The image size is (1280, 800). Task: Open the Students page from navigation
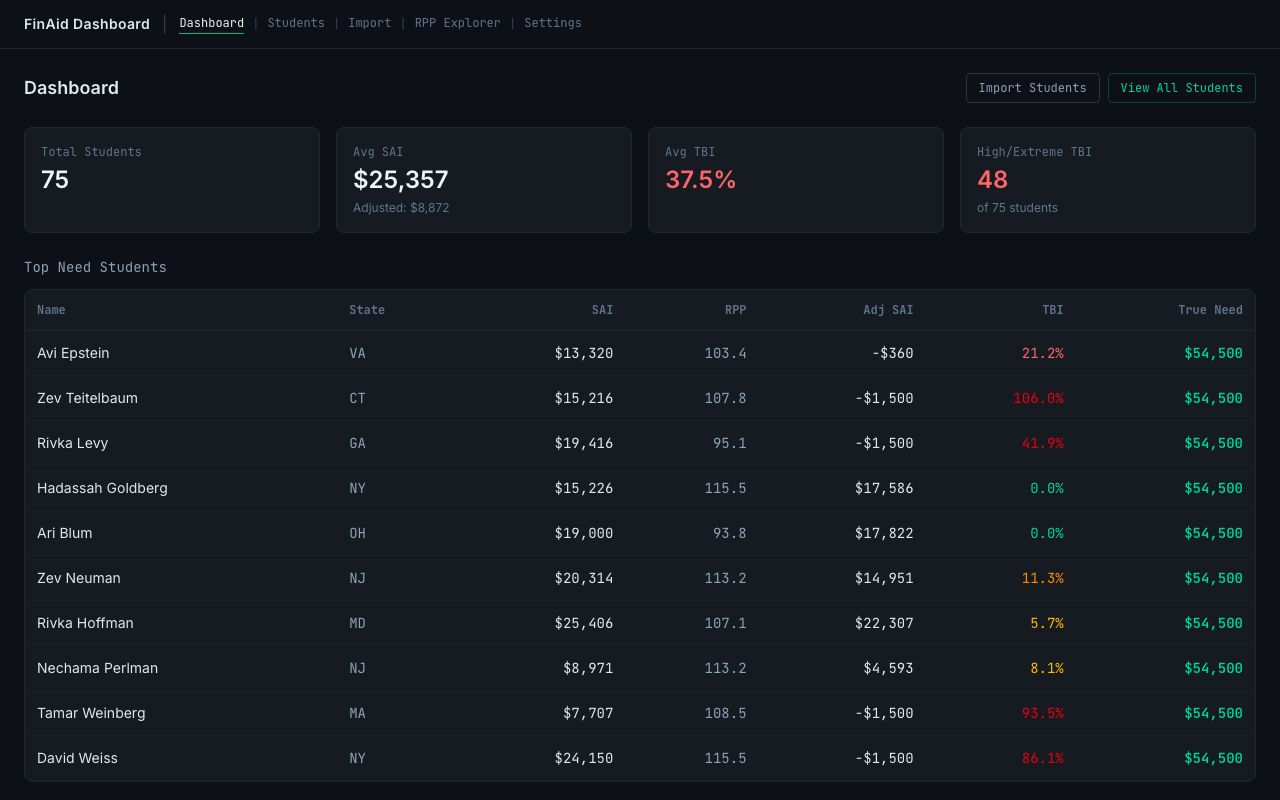point(296,22)
